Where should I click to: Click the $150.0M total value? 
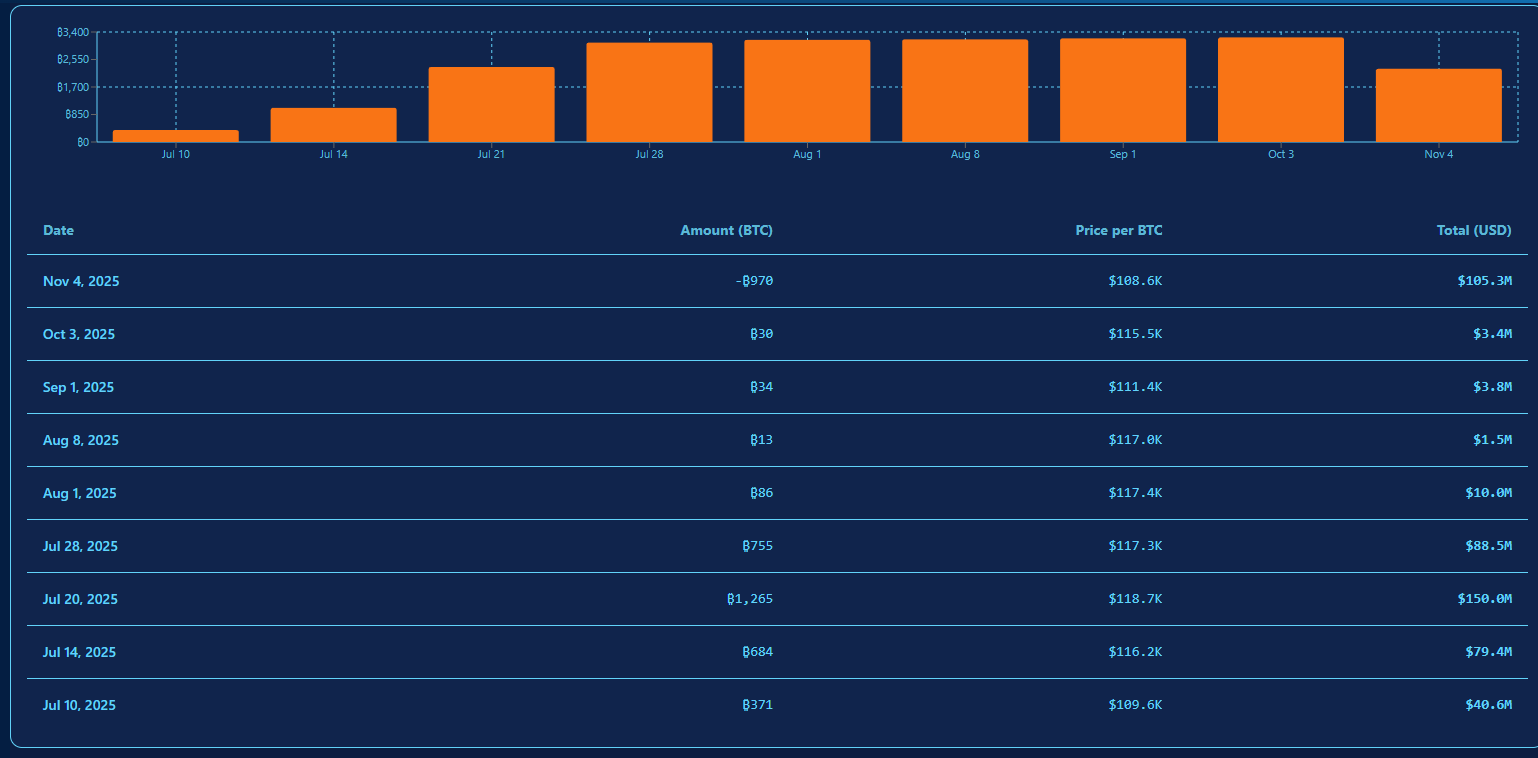[x=1484, y=600]
